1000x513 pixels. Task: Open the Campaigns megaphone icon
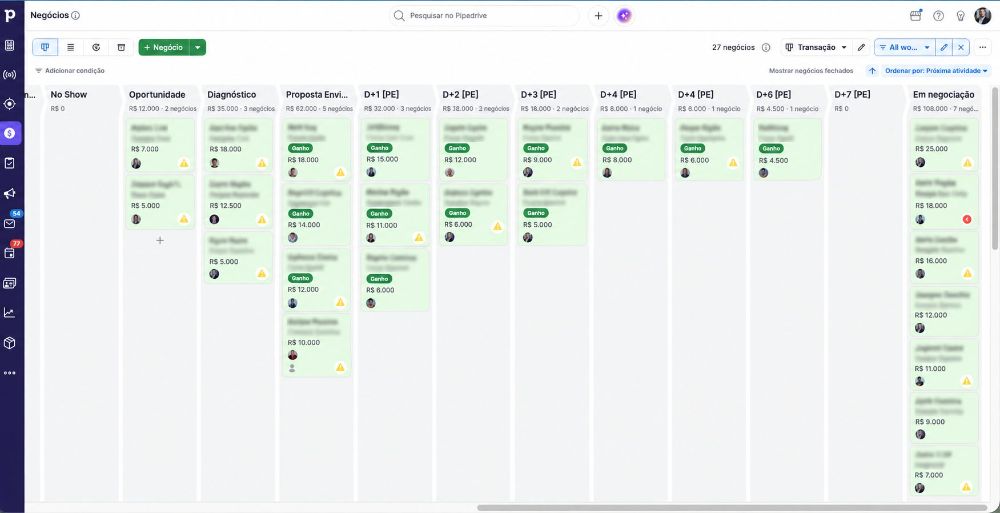pyautogui.click(x=10, y=193)
